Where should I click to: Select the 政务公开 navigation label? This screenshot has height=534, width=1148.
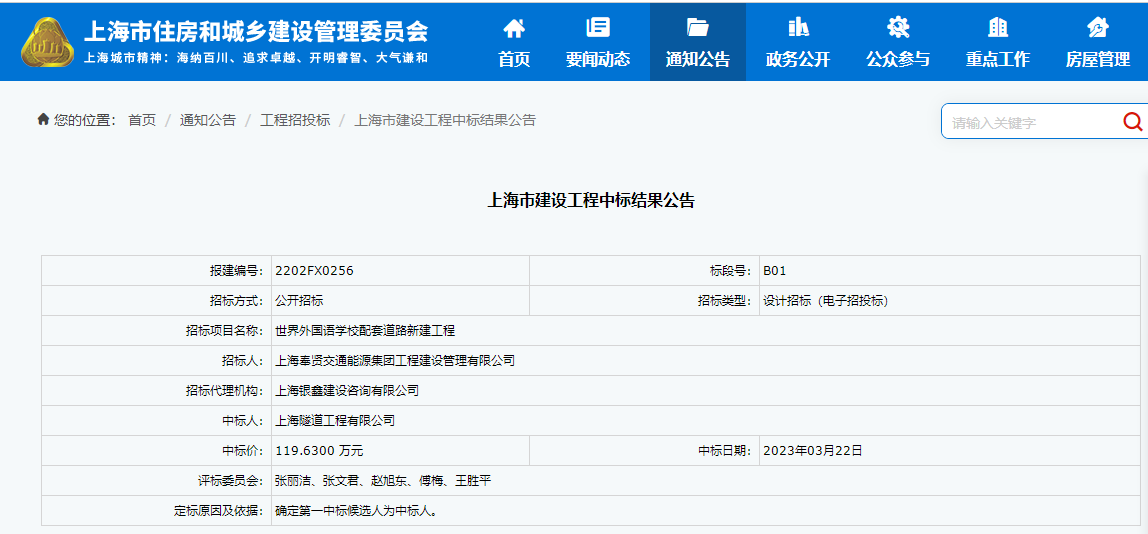click(798, 59)
